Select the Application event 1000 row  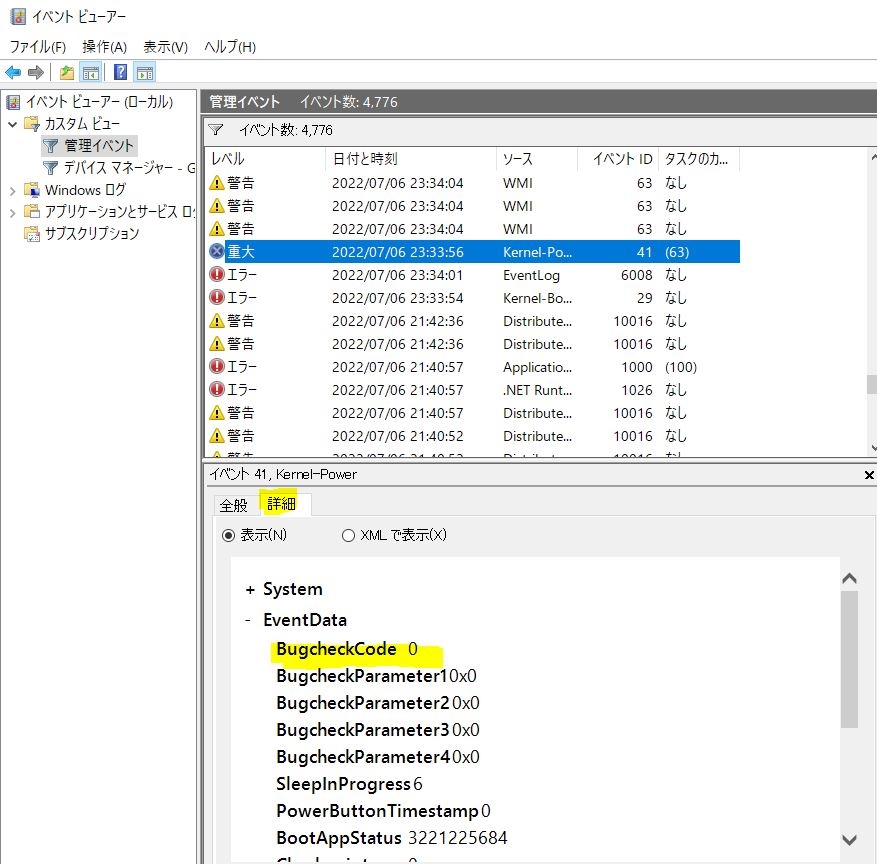coord(473,366)
